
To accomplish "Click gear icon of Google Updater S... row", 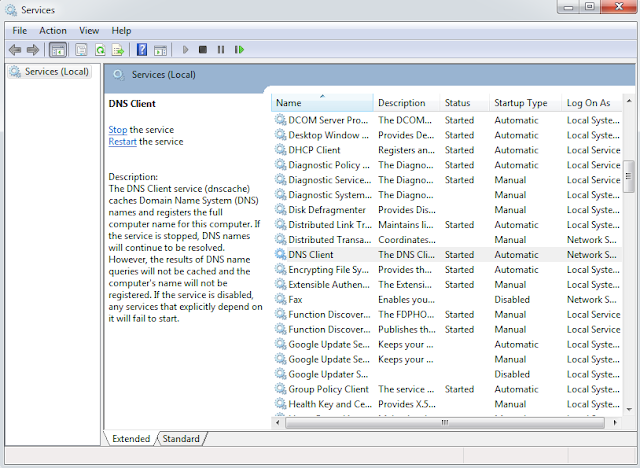I will pyautogui.click(x=280, y=374).
